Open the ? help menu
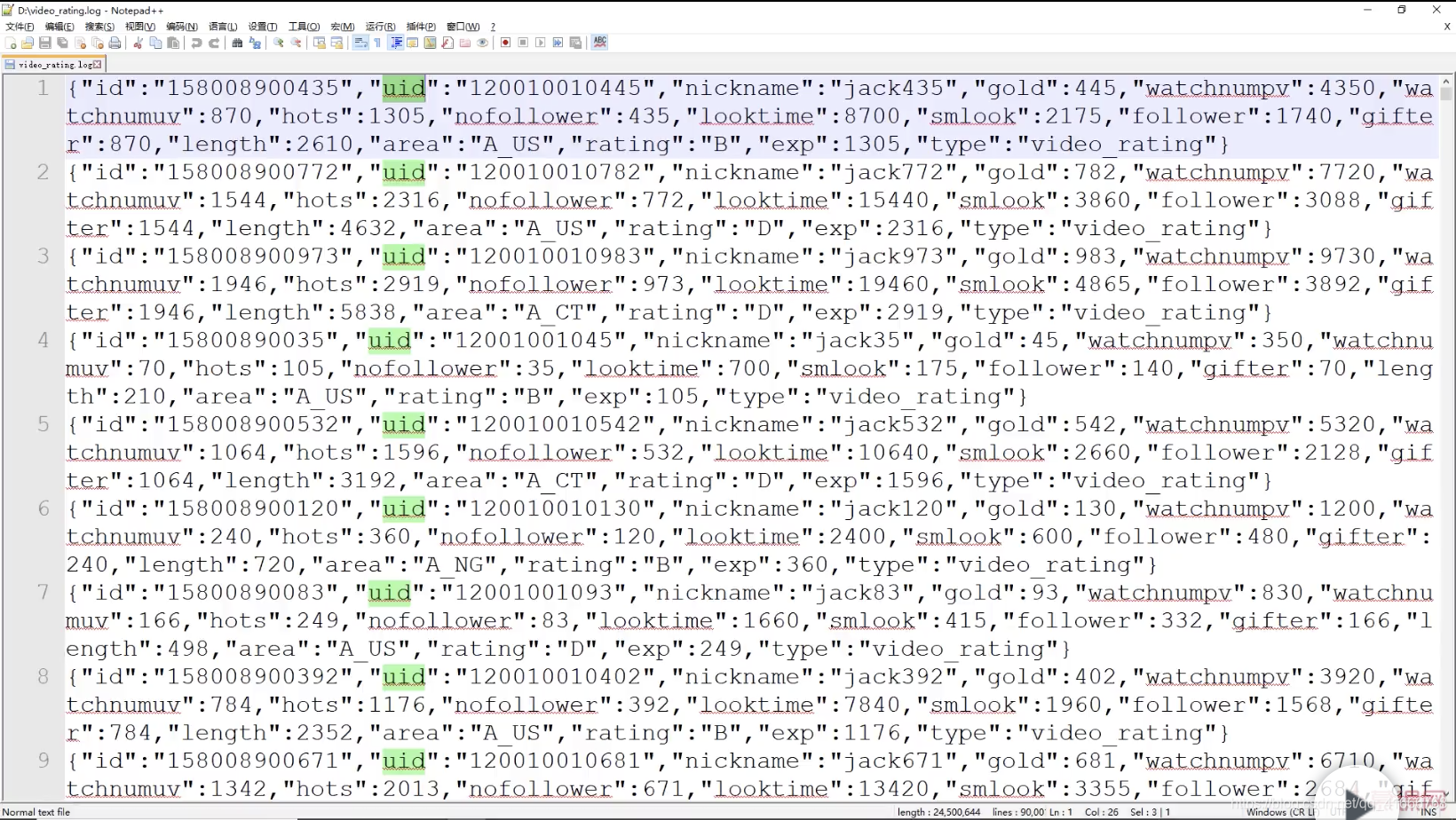This screenshot has height=820, width=1456. coord(493,27)
